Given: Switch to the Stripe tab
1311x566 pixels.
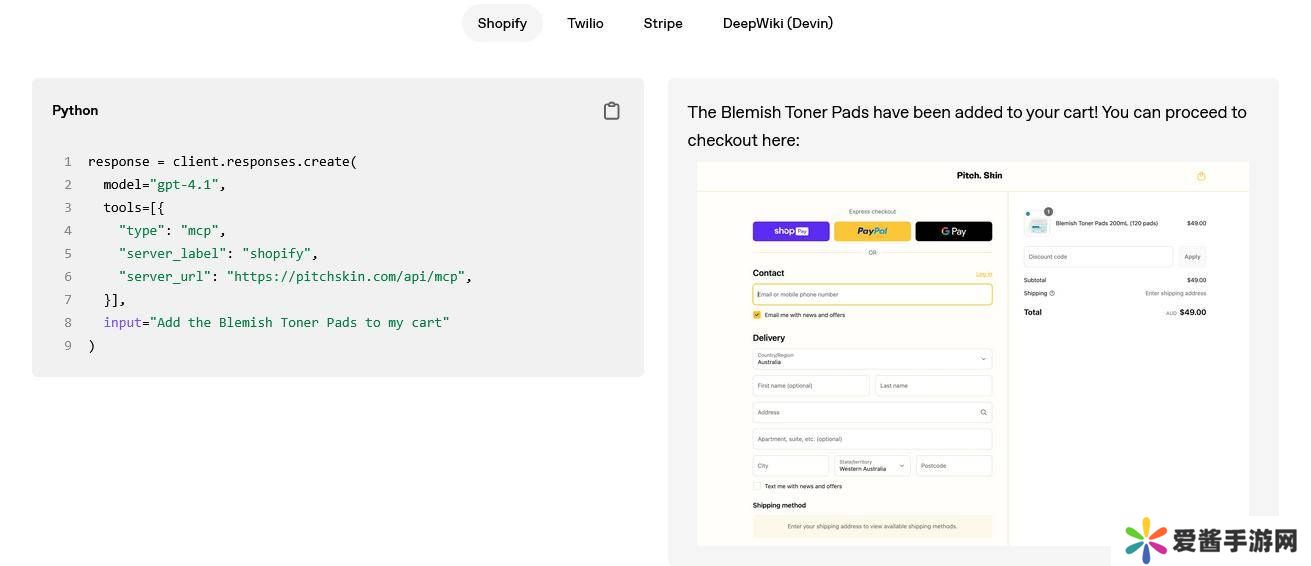Looking at the screenshot, I should pos(662,23).
